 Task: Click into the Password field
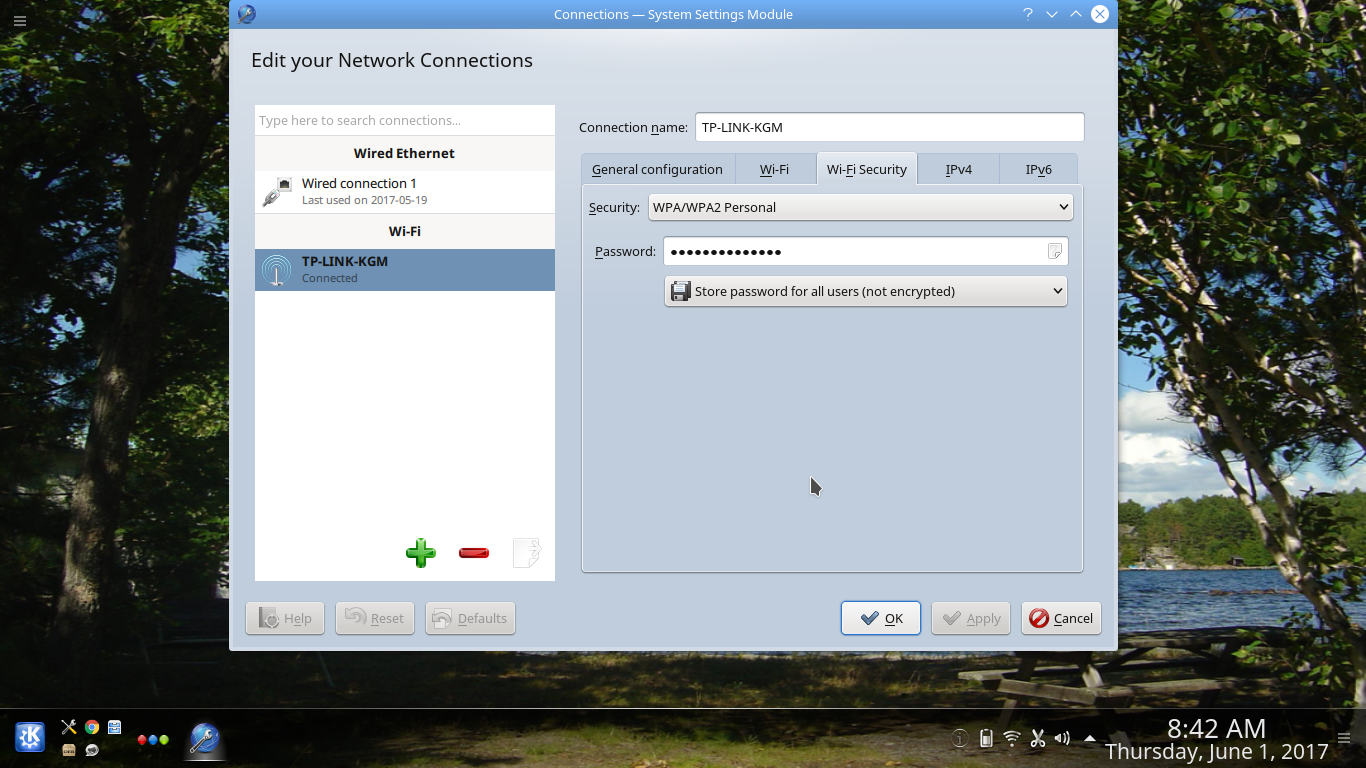pos(866,251)
